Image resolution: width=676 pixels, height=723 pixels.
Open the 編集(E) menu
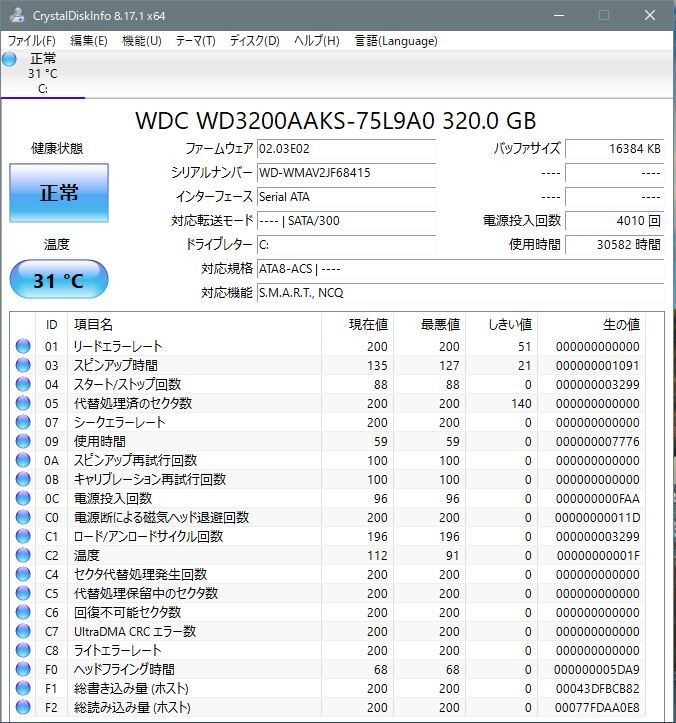point(89,41)
